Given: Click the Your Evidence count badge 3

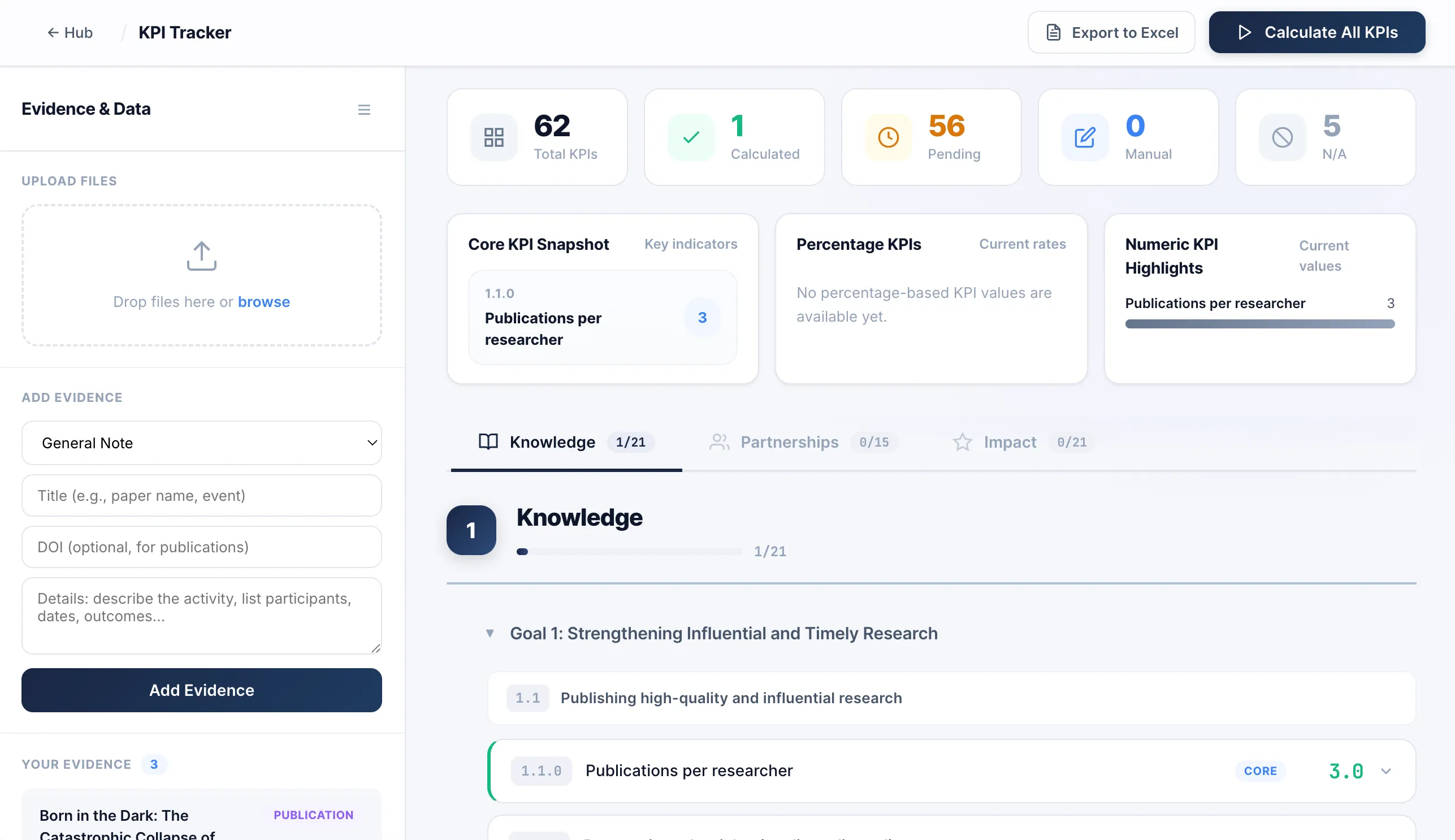Looking at the screenshot, I should tap(153, 764).
